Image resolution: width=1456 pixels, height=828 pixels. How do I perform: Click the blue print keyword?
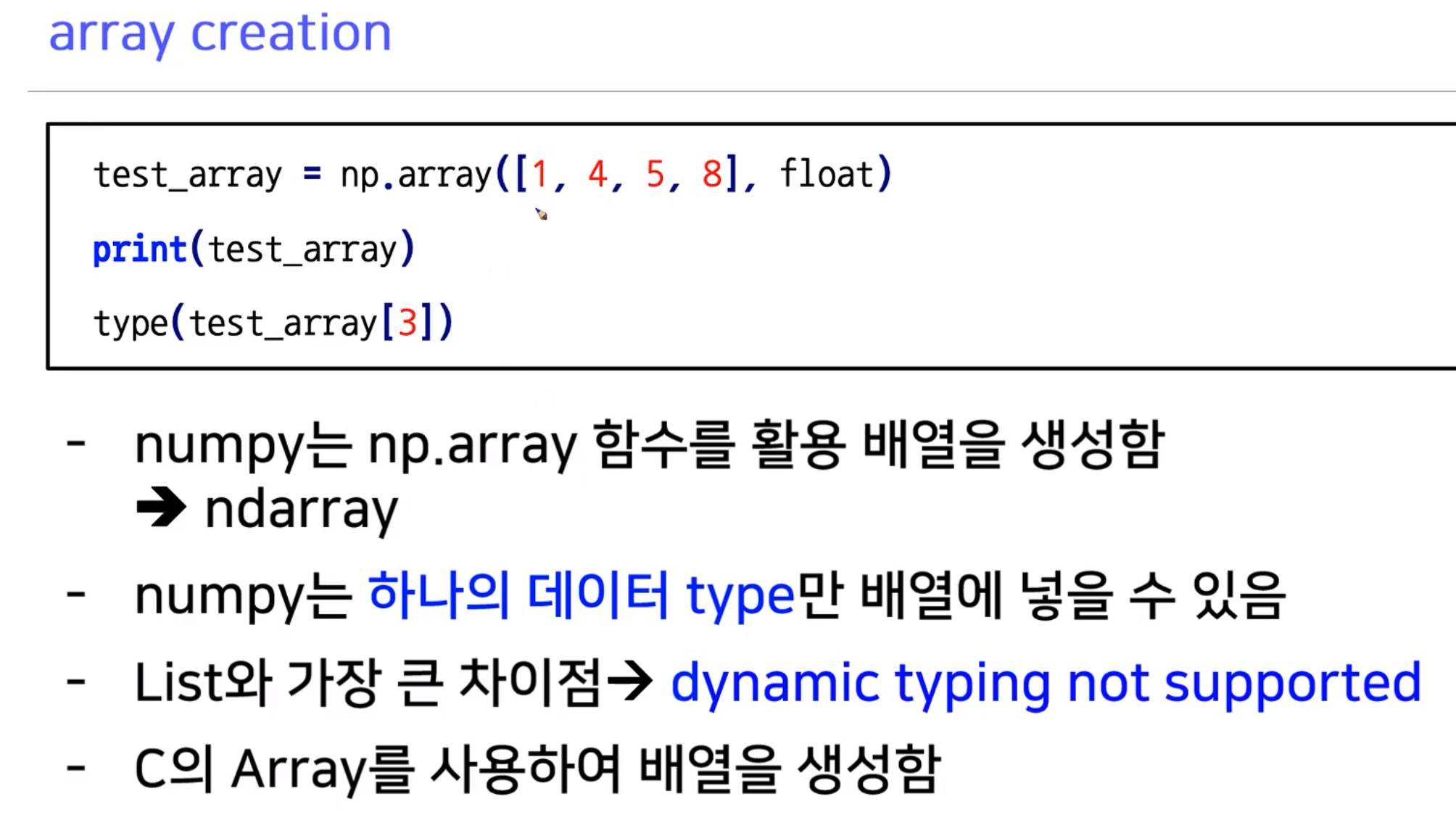tap(139, 249)
